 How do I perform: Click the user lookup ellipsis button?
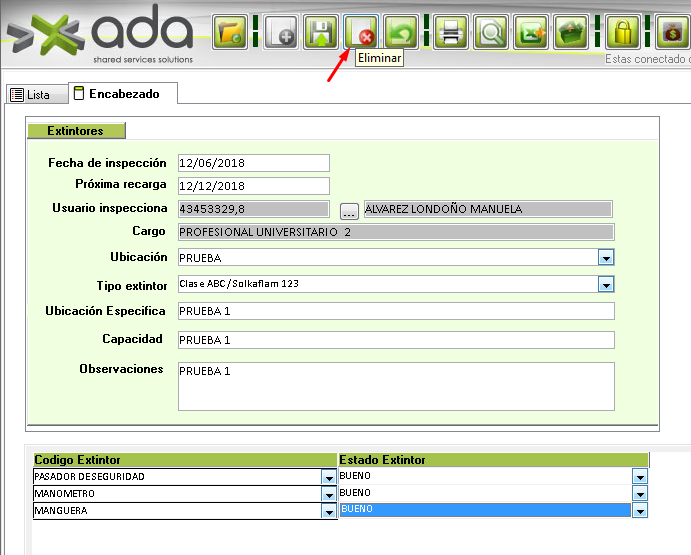coord(349,210)
